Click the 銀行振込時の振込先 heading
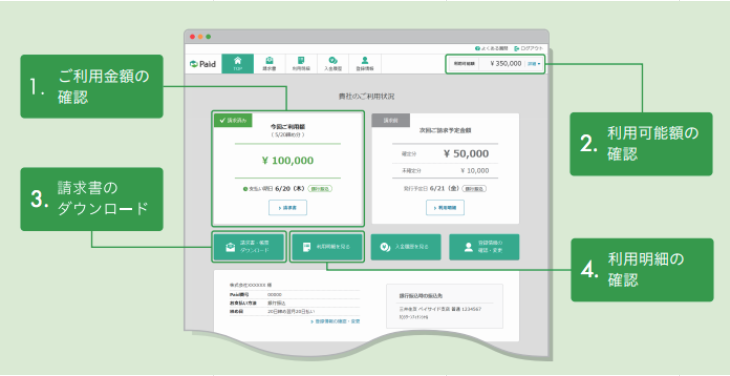The height and width of the screenshot is (376, 730). click(x=420, y=295)
